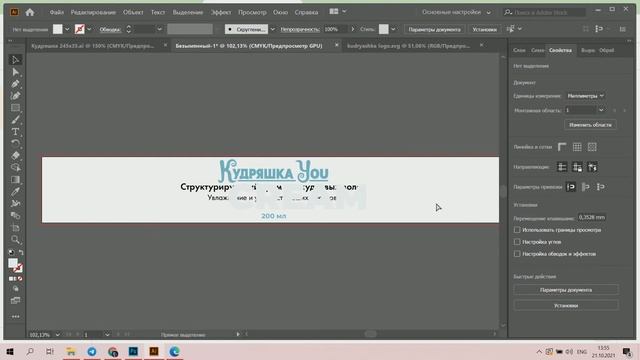Screen dimensions: 640x360
Task: Open the units dropdown (Миллиметры)
Action: pos(585,96)
